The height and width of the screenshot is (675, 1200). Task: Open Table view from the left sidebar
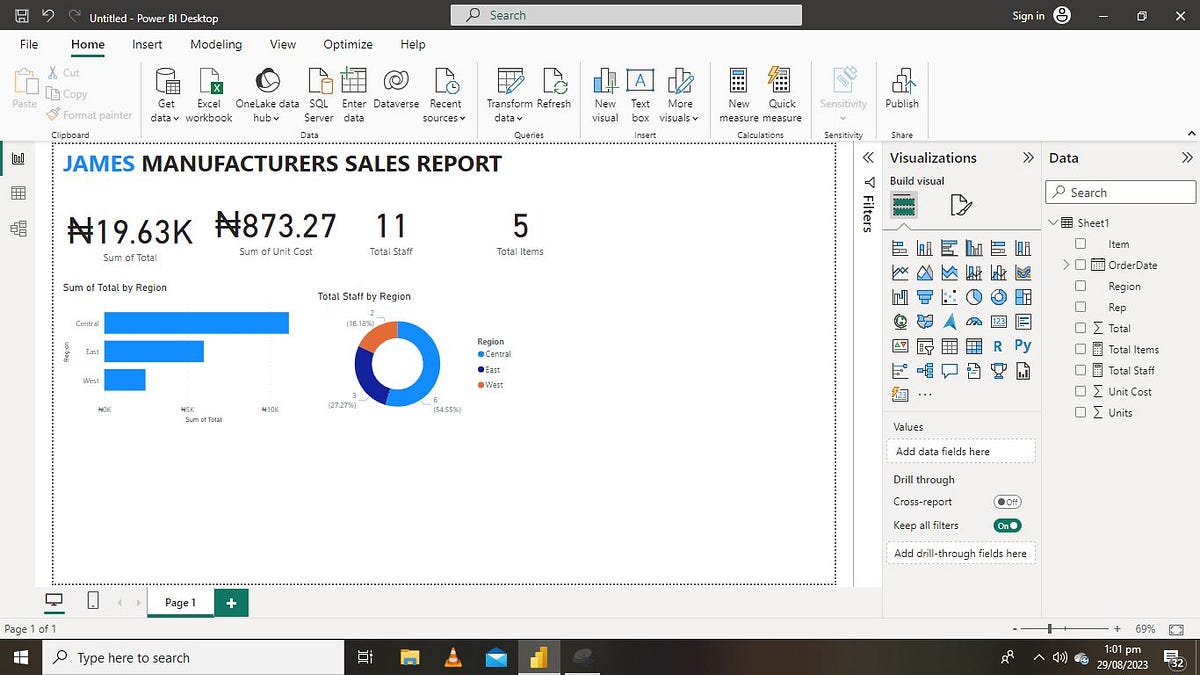[x=18, y=193]
